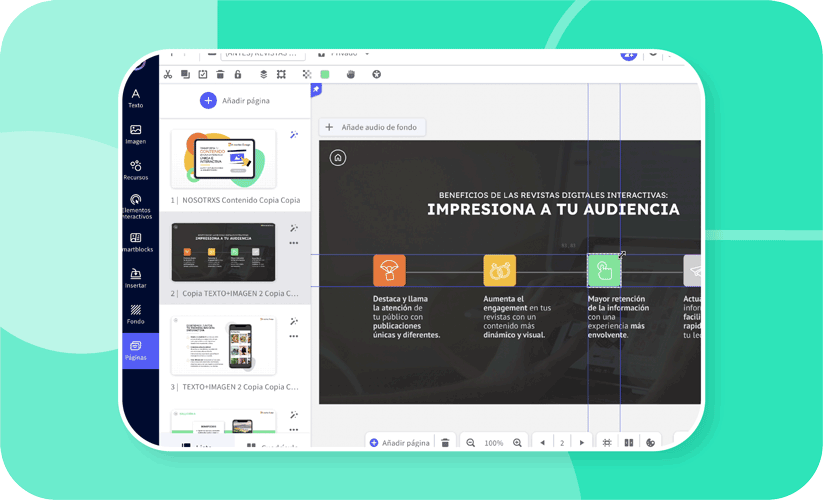This screenshot has height=500, width=823.
Task: Toggle the grid guides icon
Action: tap(607, 443)
